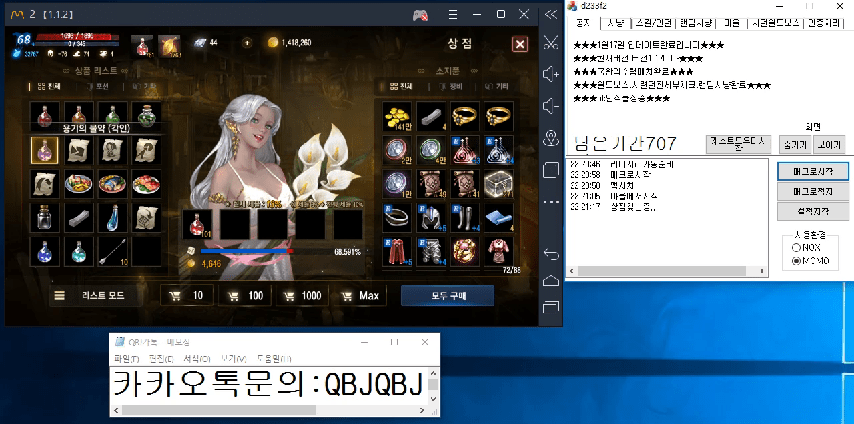Viewport: 854px width, 424px height.
Task: Open the emulator hamburger menu in title bar
Action: coord(453,15)
